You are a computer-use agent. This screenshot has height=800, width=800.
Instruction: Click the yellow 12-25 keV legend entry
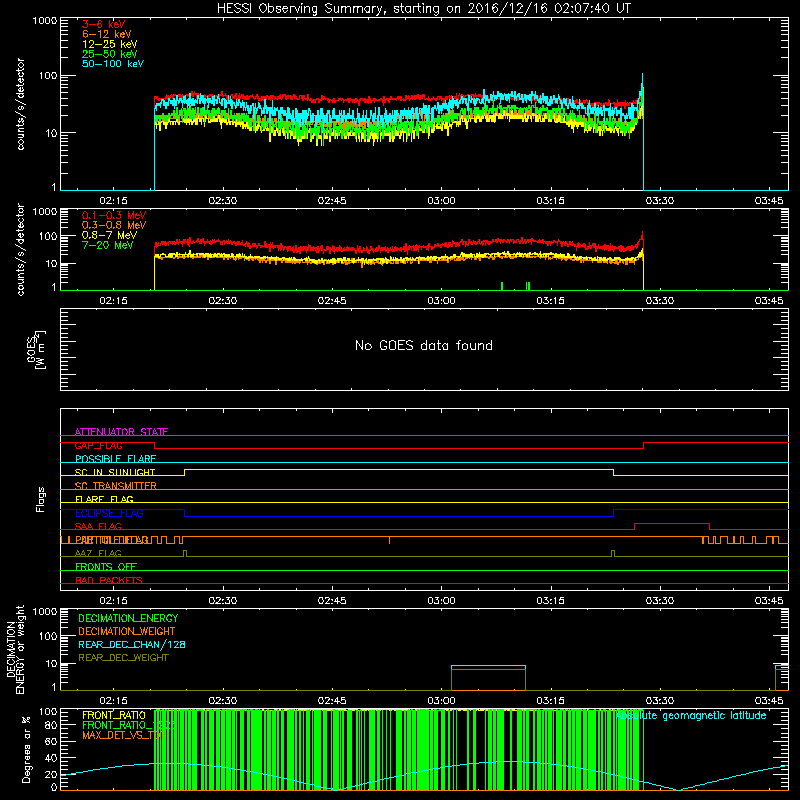tap(109, 44)
